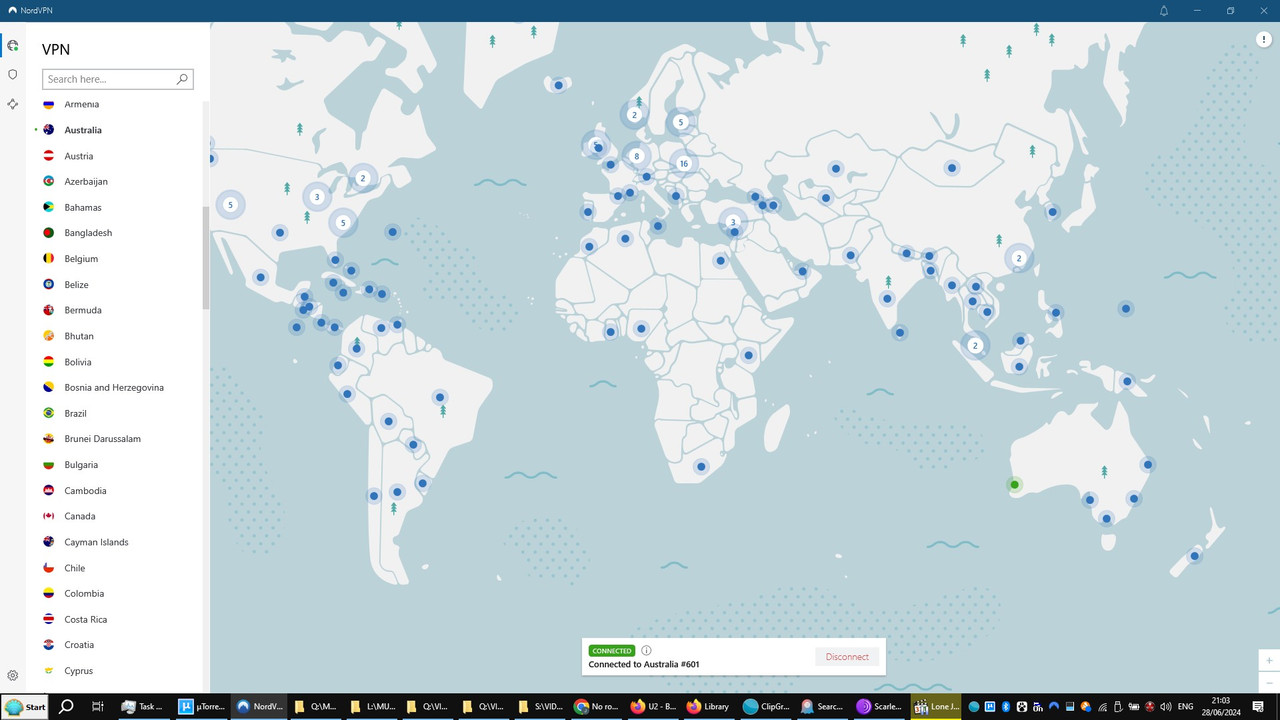Image resolution: width=1280 pixels, height=720 pixels.
Task: Click the info icon next to CONNECTED
Action: 646,650
